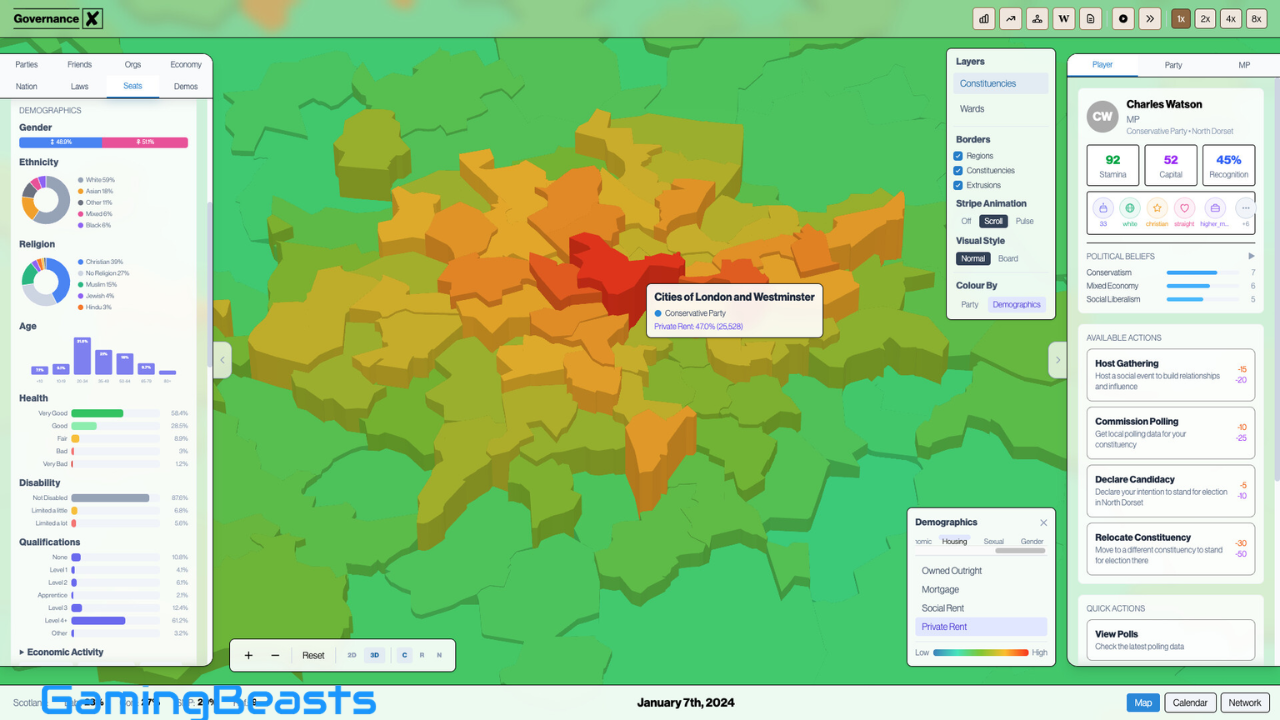Open the Laws tab

coord(80,86)
